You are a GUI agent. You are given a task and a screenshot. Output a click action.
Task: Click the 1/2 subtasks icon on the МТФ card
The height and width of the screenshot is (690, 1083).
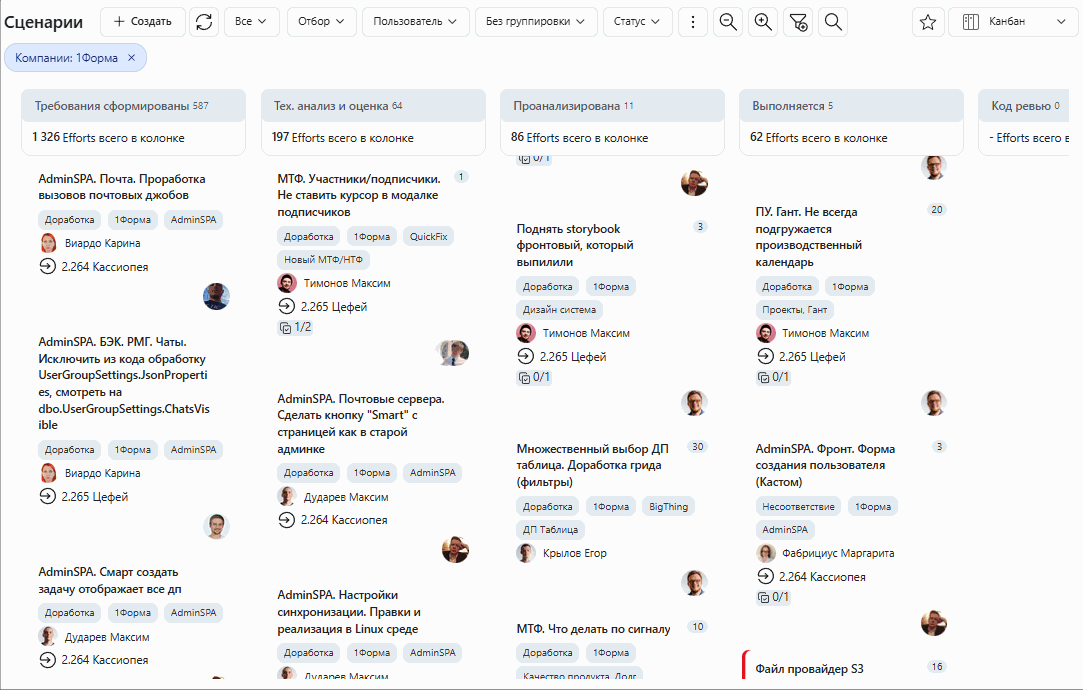pos(285,327)
